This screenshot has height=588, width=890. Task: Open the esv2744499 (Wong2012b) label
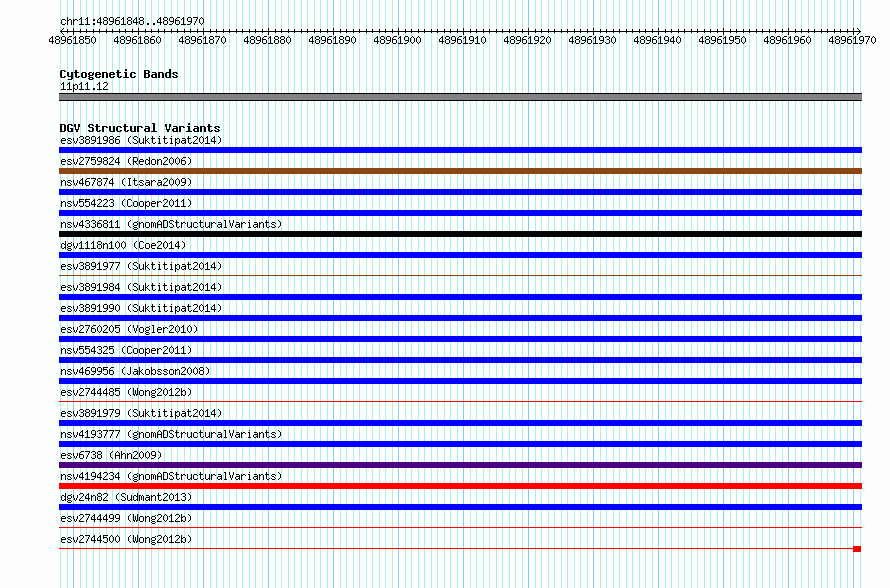(126, 518)
